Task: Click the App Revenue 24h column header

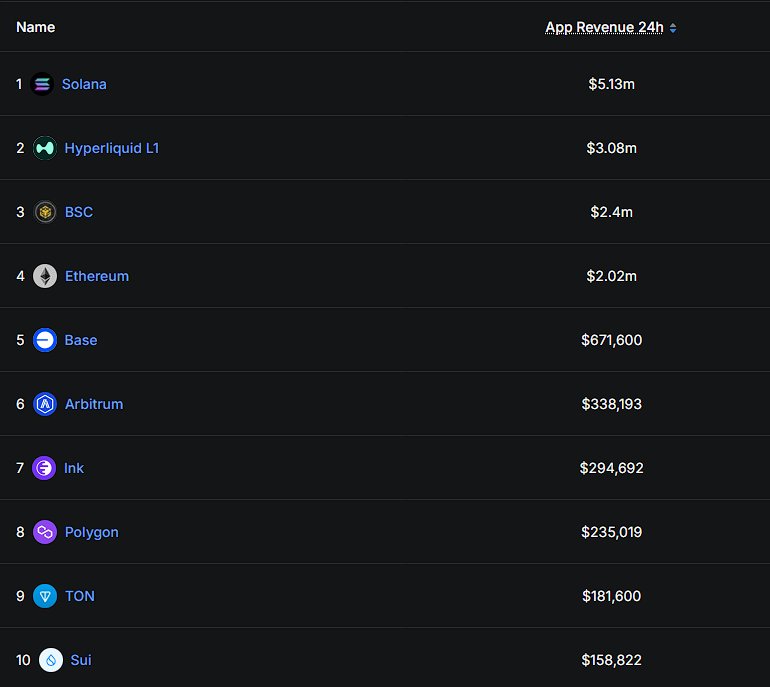Action: pyautogui.click(x=604, y=28)
